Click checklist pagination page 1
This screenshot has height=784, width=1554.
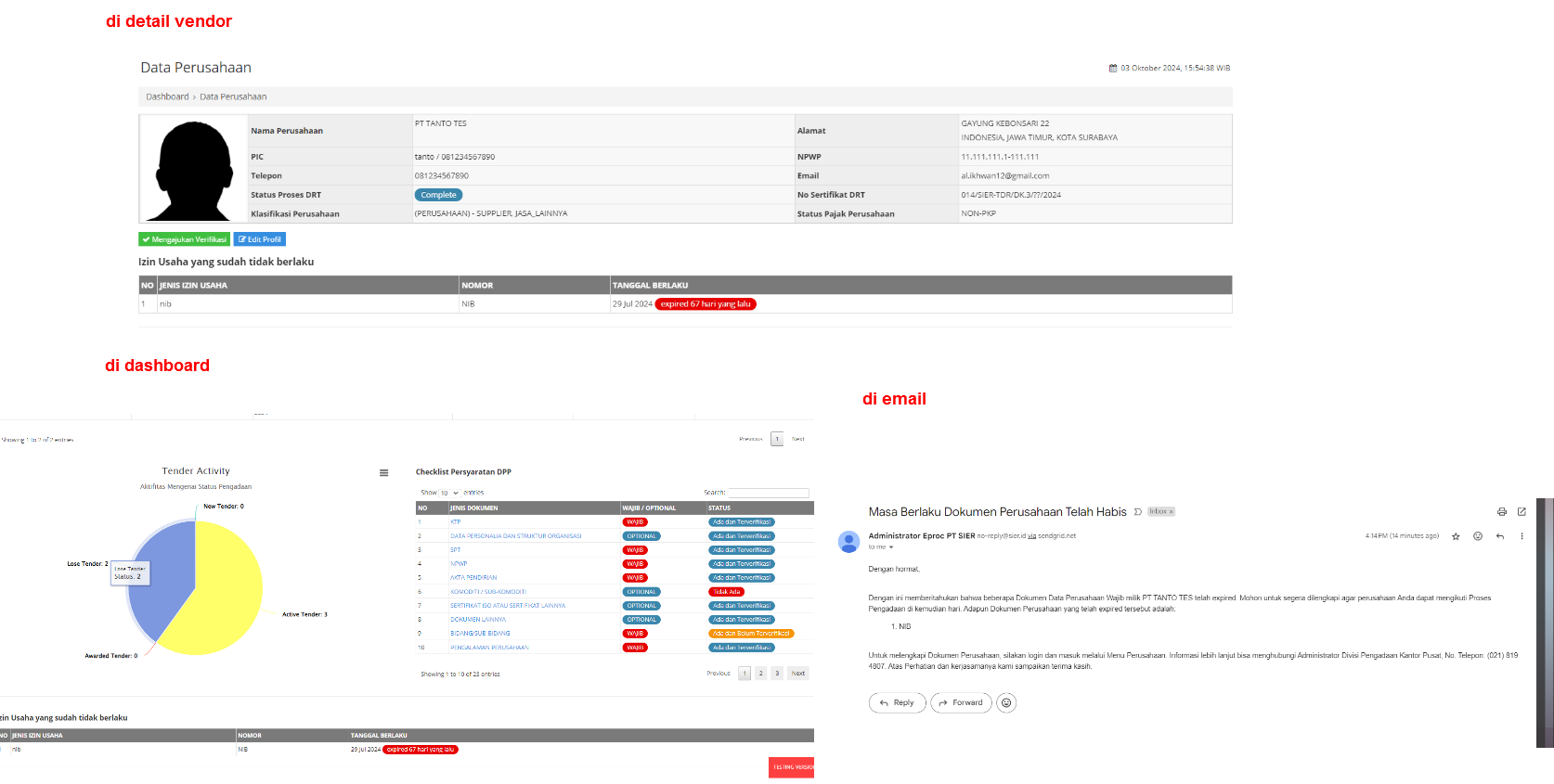745,674
